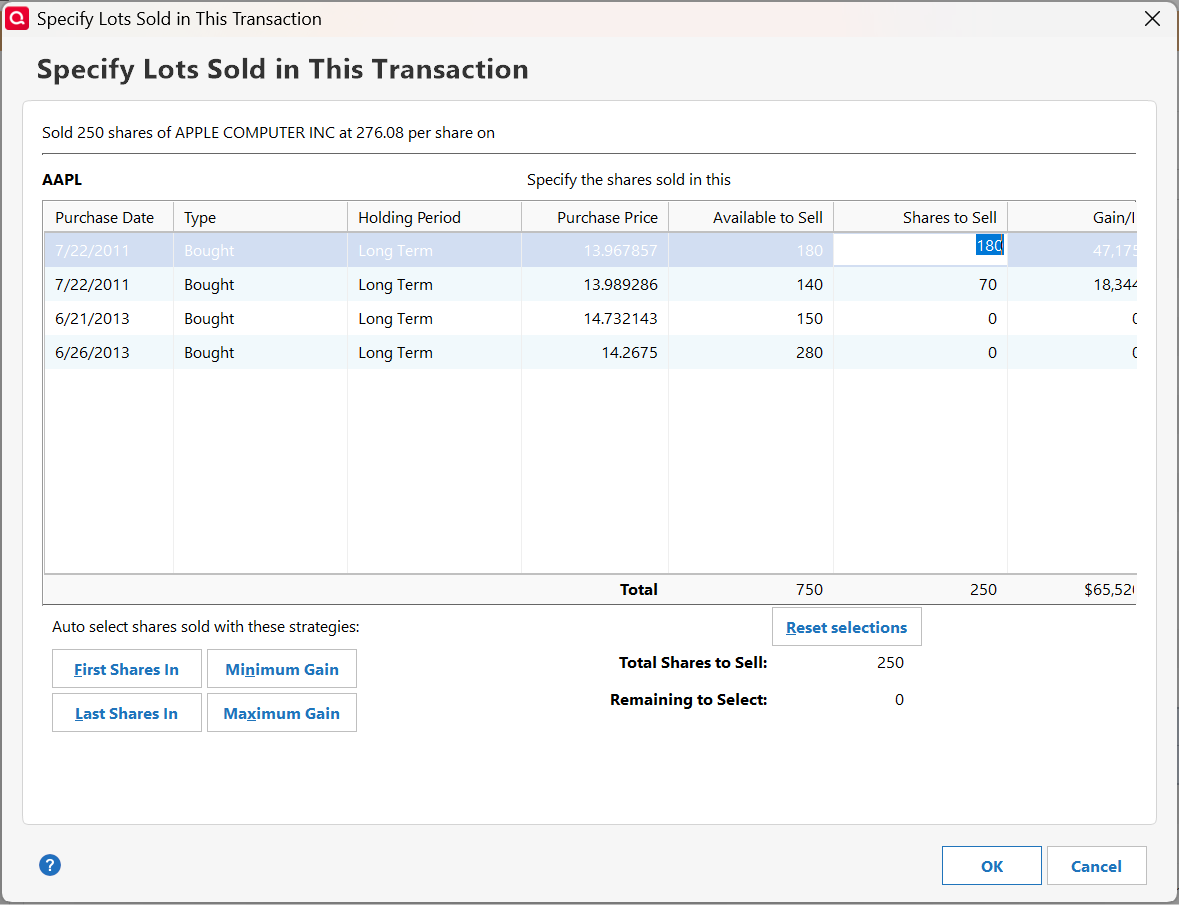This screenshot has width=1179, height=905.
Task: Close the Specify Lots dialog window
Action: (1152, 19)
